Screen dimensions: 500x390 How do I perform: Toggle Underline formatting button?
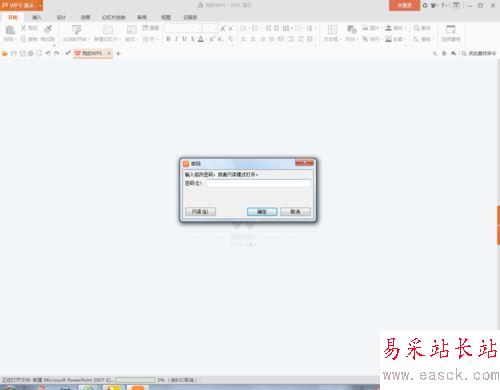tap(184, 39)
